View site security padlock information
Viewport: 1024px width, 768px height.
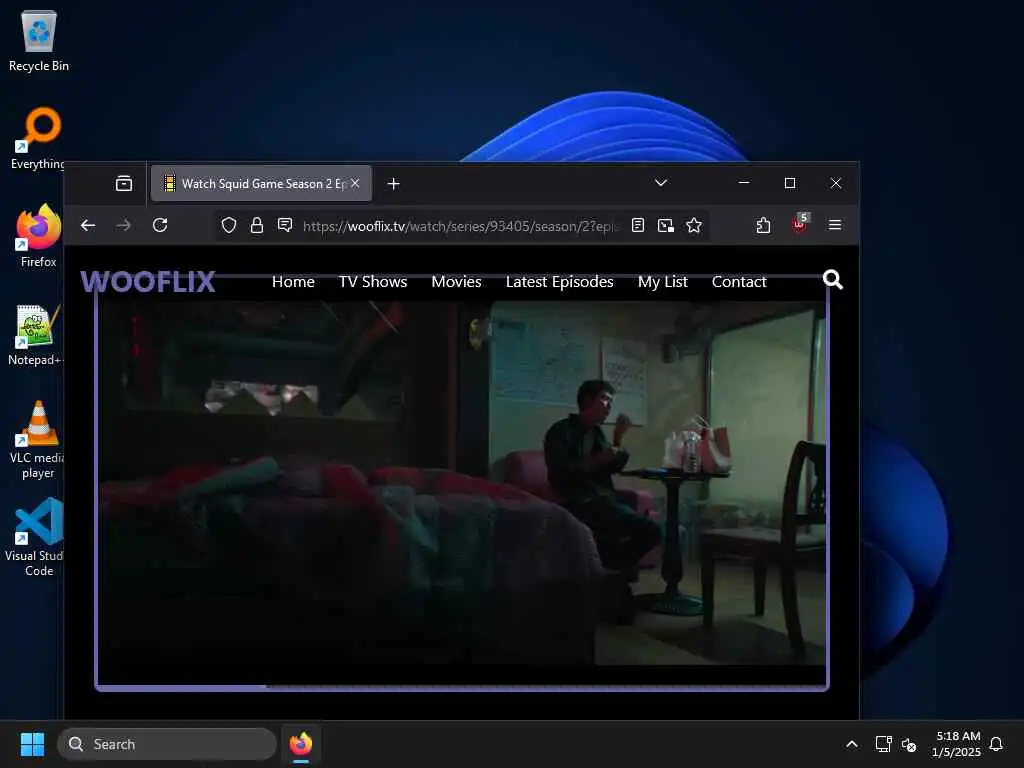pos(257,225)
